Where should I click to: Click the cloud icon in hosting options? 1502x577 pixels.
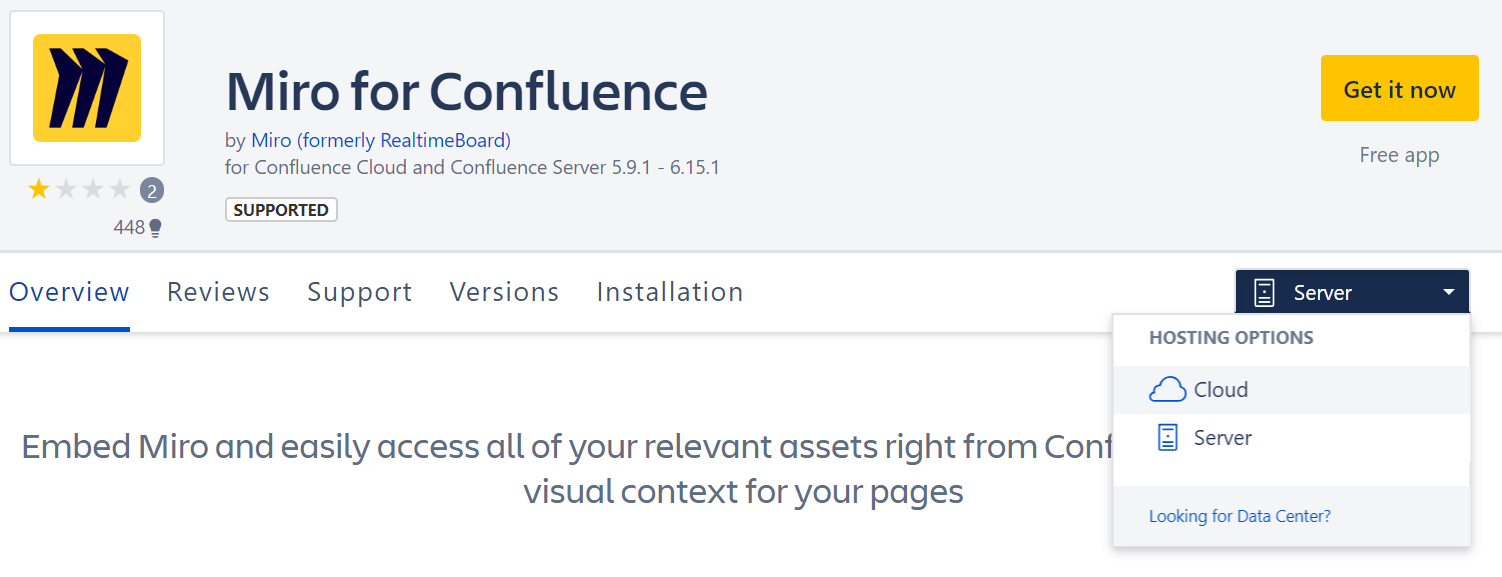point(1167,390)
